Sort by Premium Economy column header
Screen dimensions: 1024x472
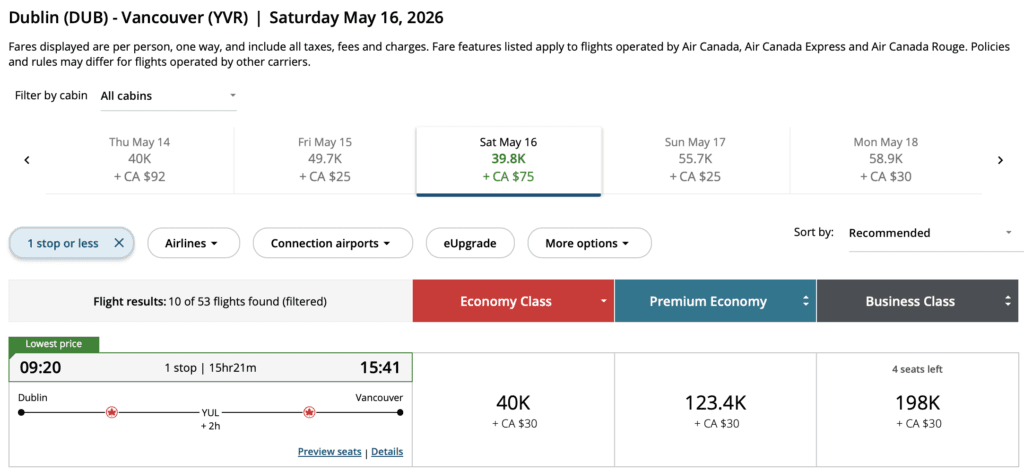click(x=714, y=301)
